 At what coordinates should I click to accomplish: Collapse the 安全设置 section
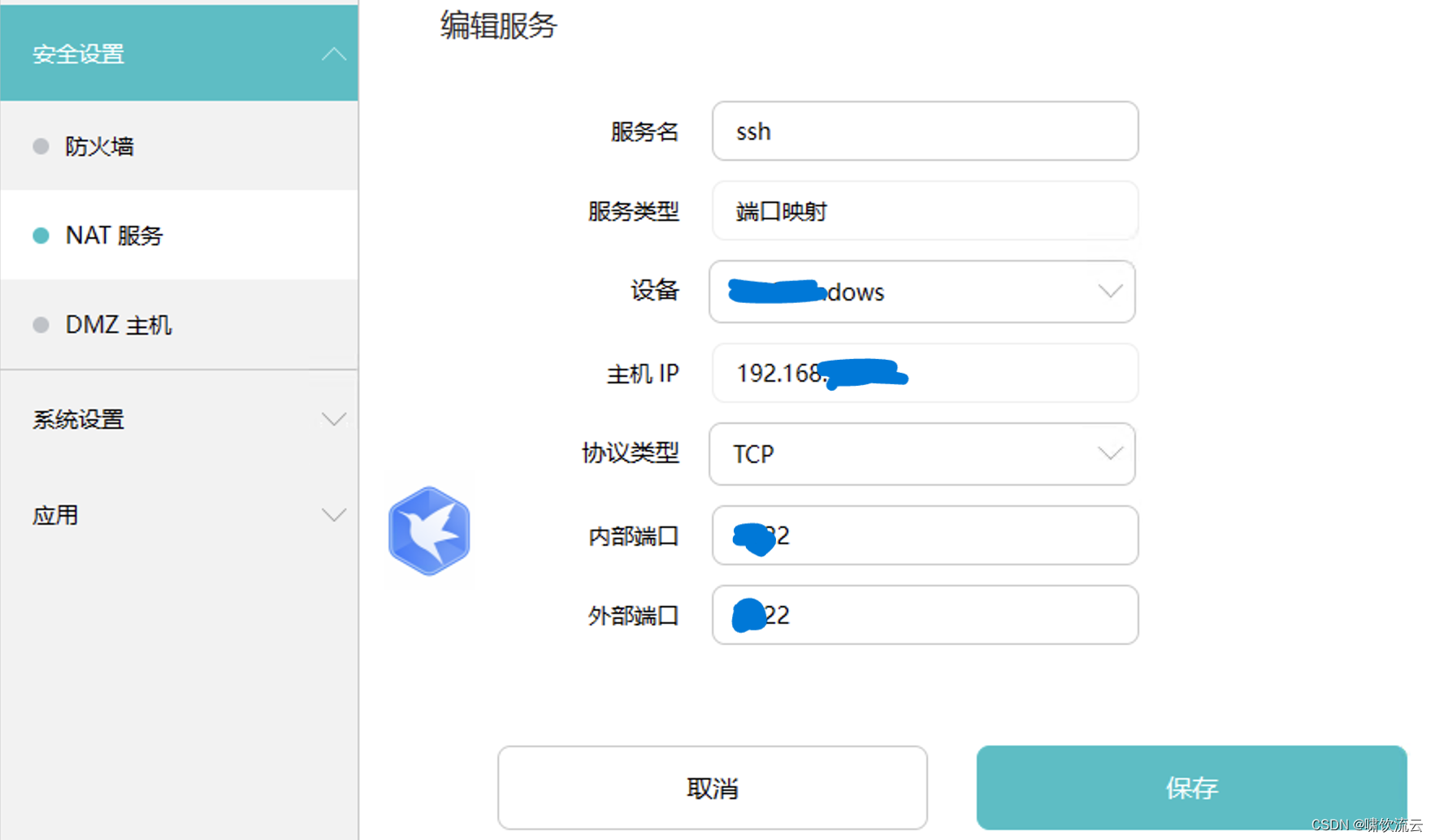point(333,54)
